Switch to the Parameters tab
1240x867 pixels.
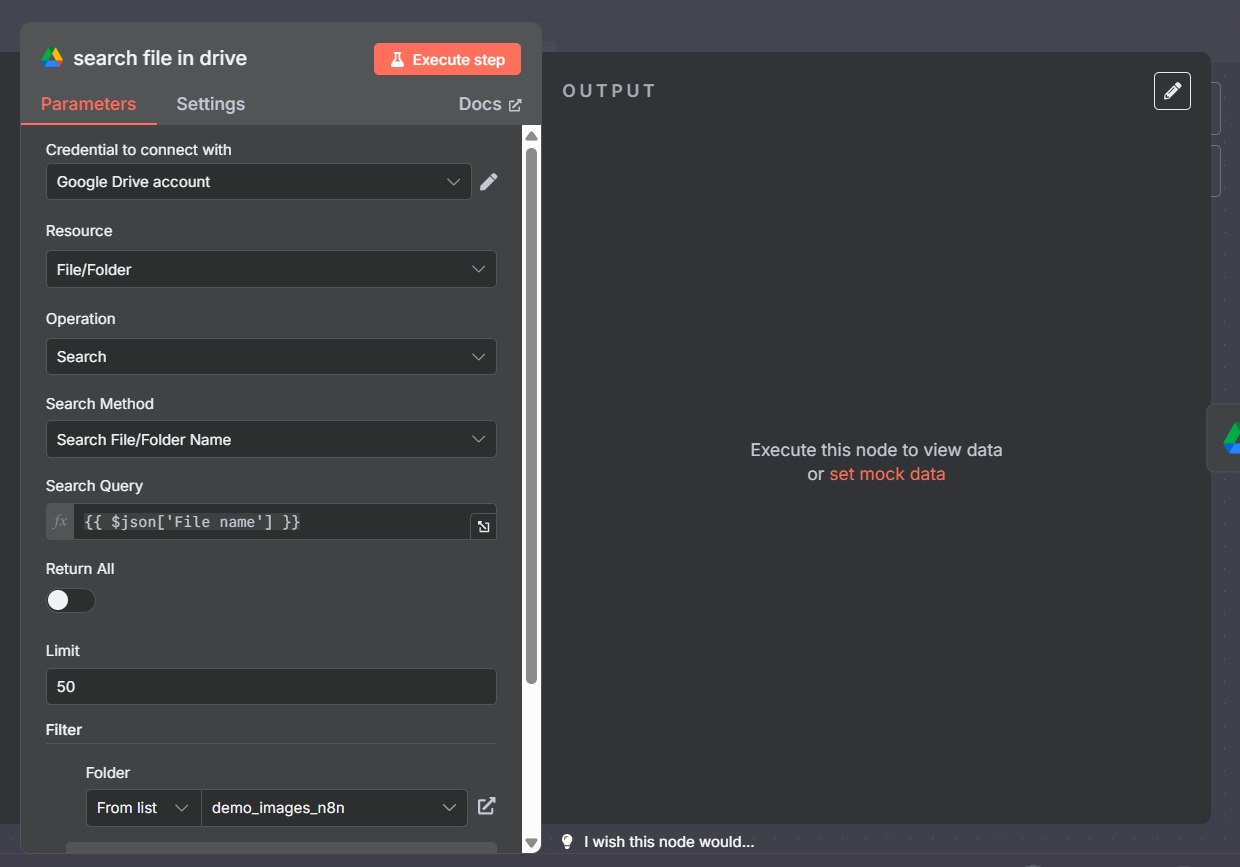click(88, 104)
